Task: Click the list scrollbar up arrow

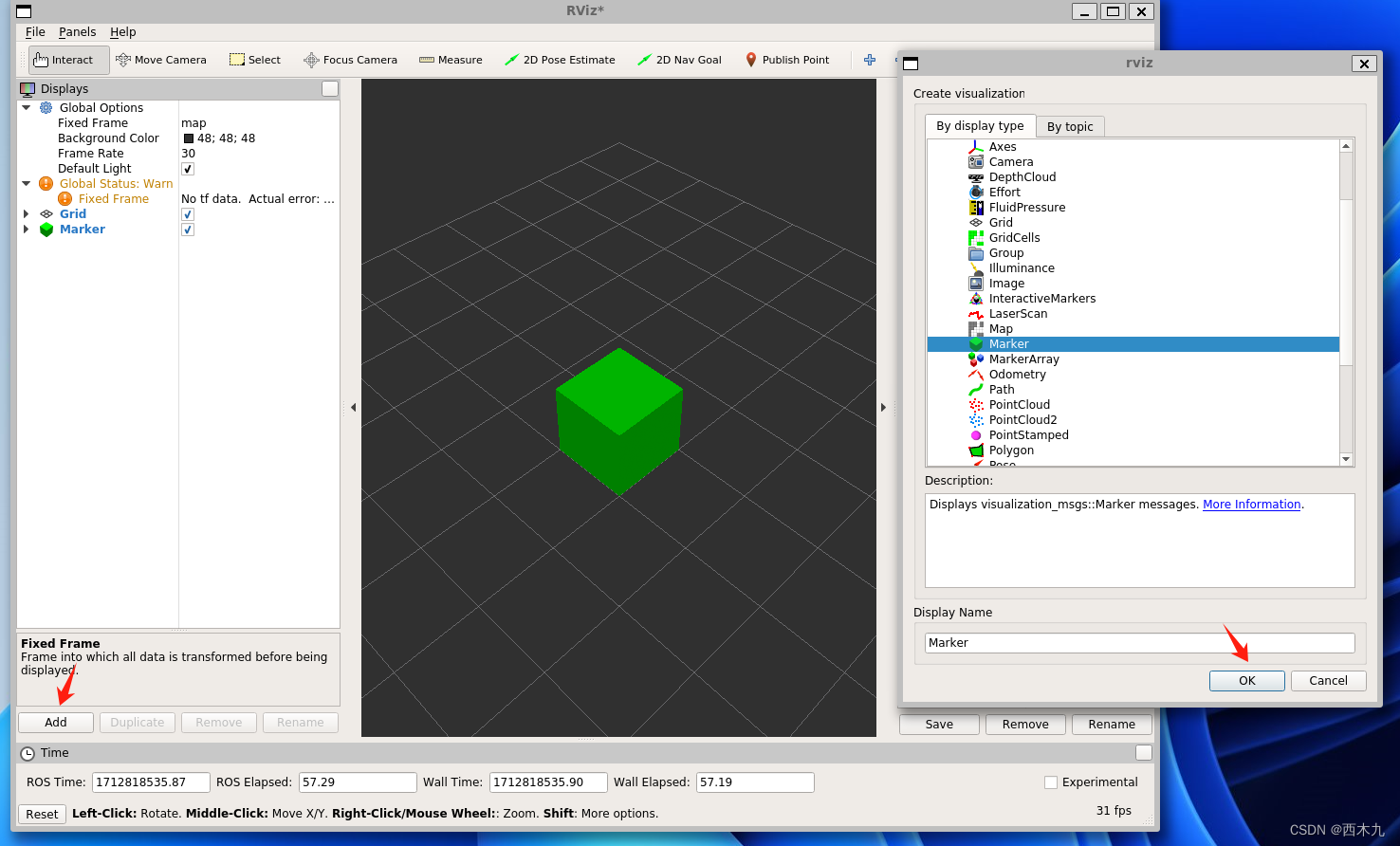Action: (x=1346, y=146)
